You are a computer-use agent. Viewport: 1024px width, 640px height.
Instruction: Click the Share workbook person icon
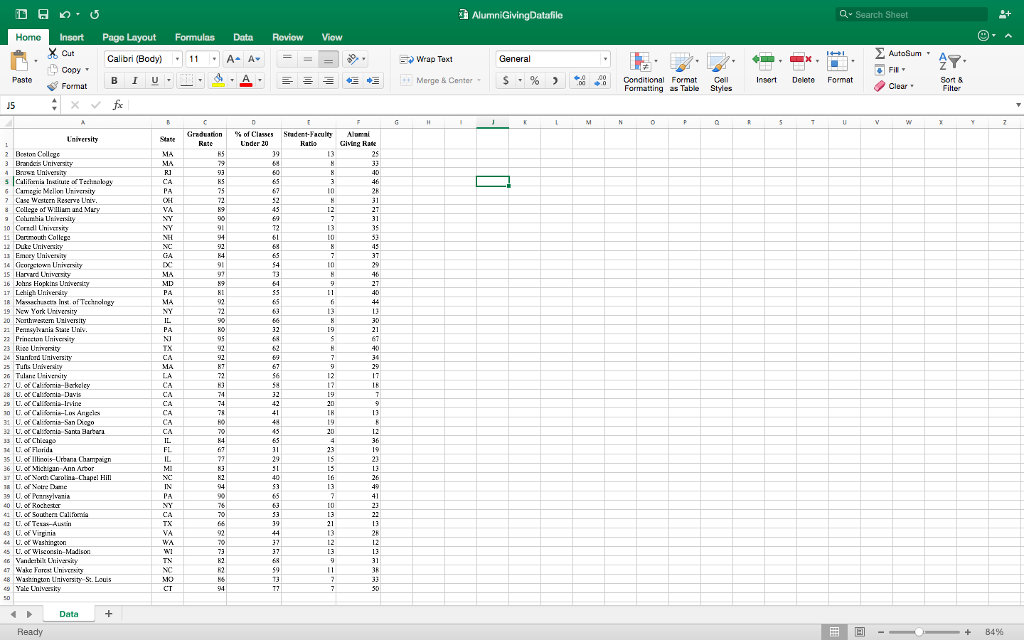click(x=1000, y=15)
